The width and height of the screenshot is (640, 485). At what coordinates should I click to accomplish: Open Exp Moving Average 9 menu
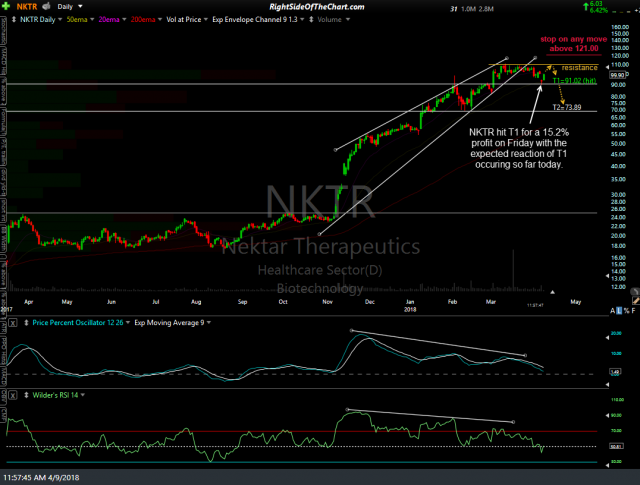(x=172, y=323)
